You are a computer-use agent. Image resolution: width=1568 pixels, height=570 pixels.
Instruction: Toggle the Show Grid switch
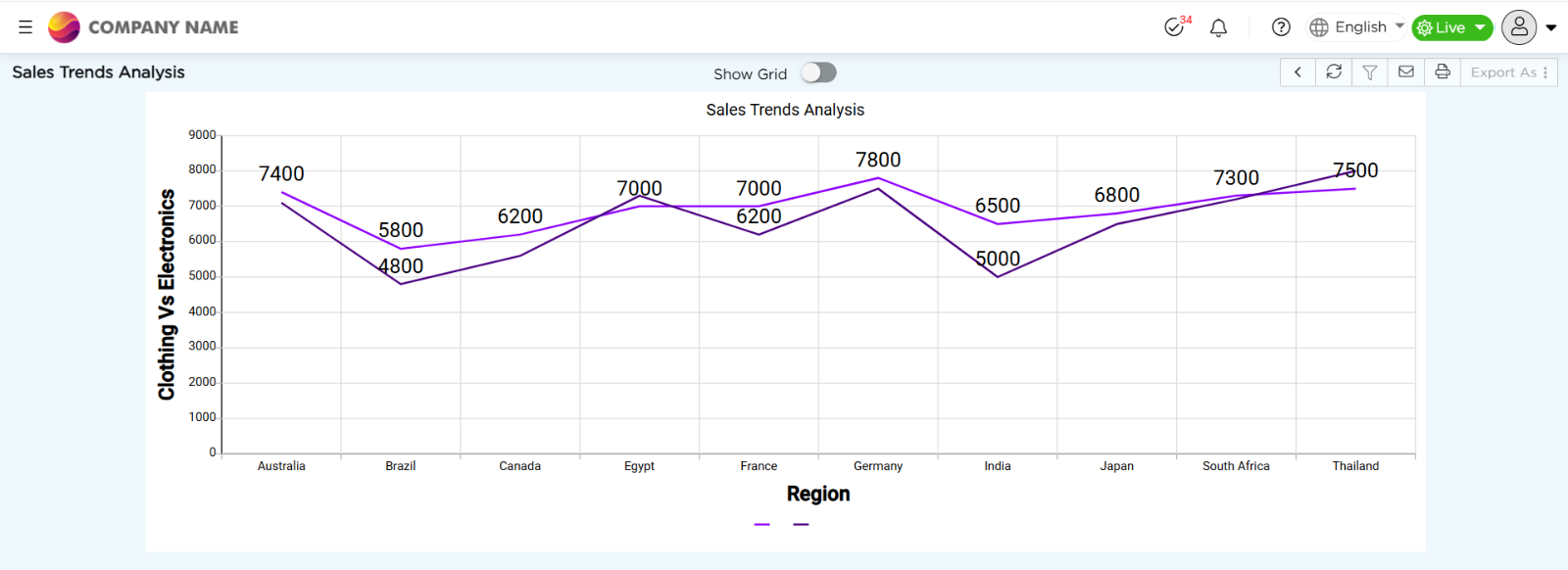click(818, 72)
